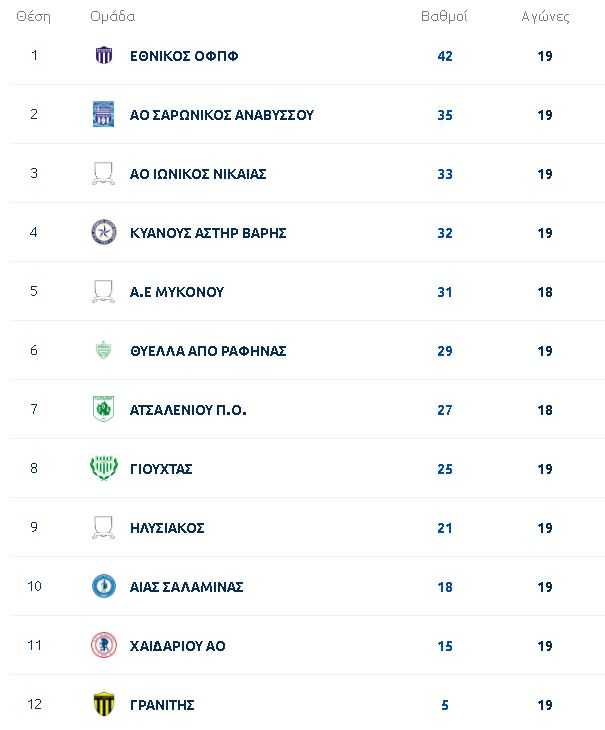Viewport: 605px width, 730px height.
Task: Click the ΑΟ ΣΑΡΩΝΙΚΟΣ ΑΝΑΒΥΣΣΟΥ team logo
Action: pyautogui.click(x=103, y=114)
